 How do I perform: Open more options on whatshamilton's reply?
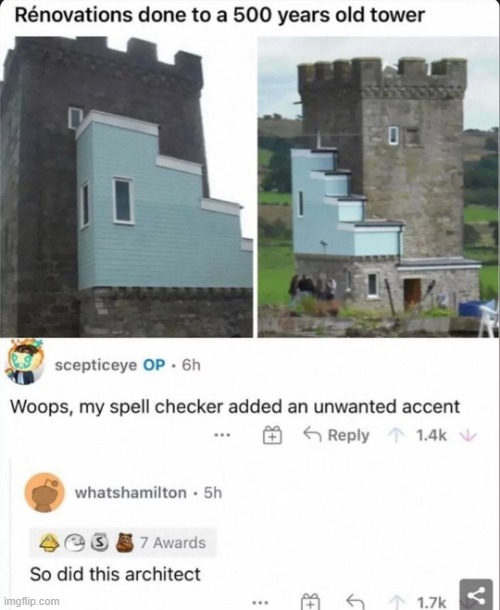[x=260, y=603]
